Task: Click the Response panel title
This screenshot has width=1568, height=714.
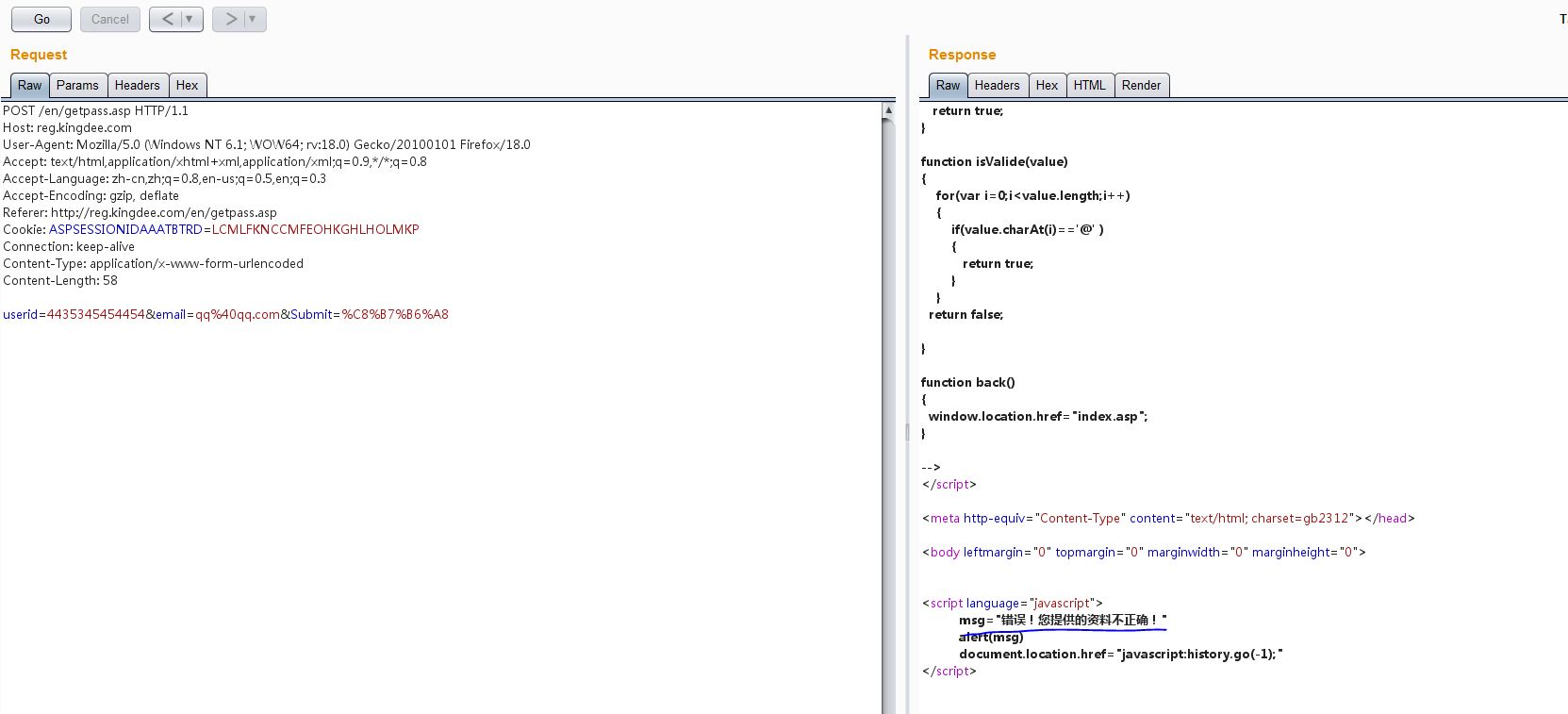Action: point(962,55)
